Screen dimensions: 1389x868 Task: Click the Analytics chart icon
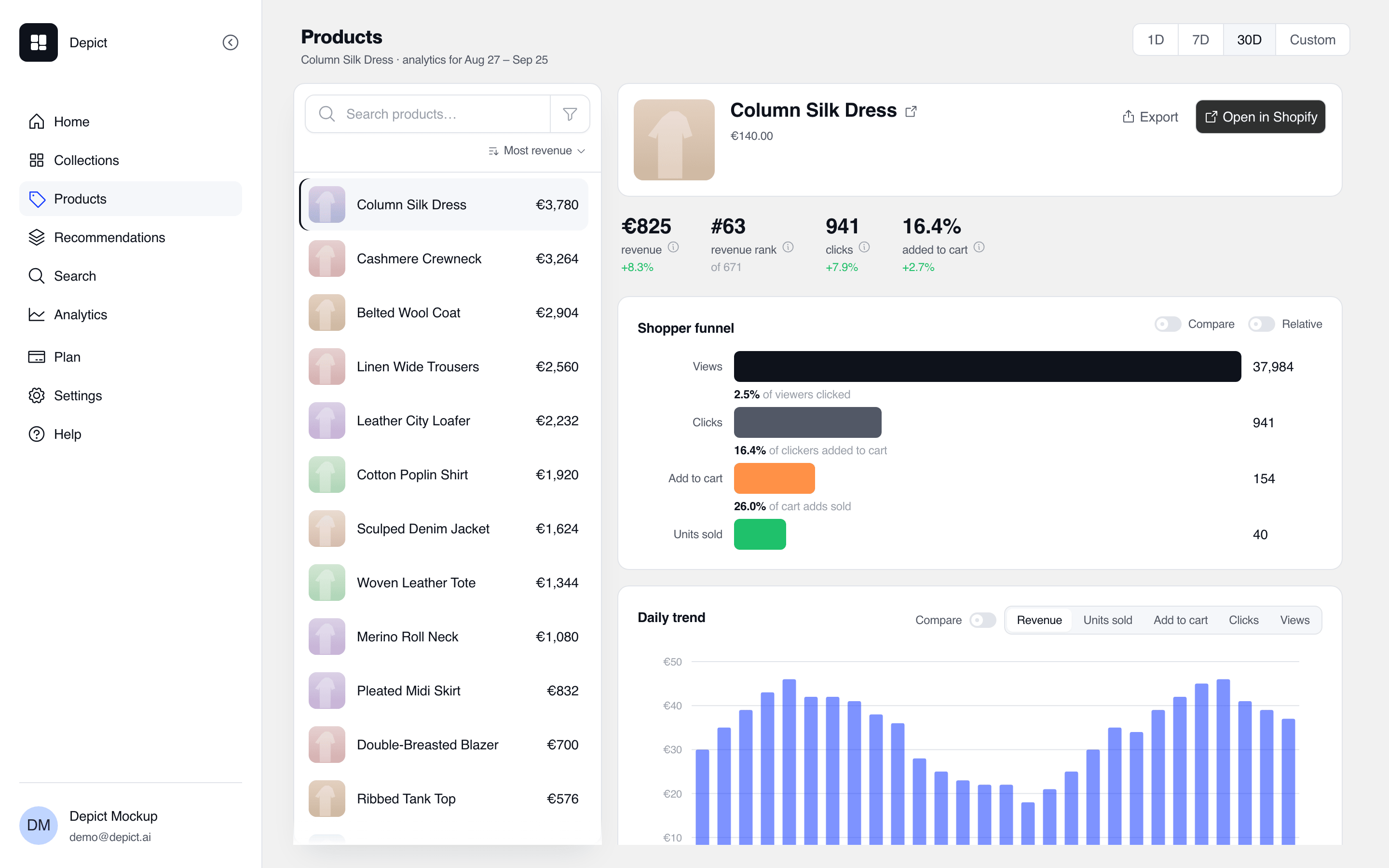pyautogui.click(x=37, y=314)
